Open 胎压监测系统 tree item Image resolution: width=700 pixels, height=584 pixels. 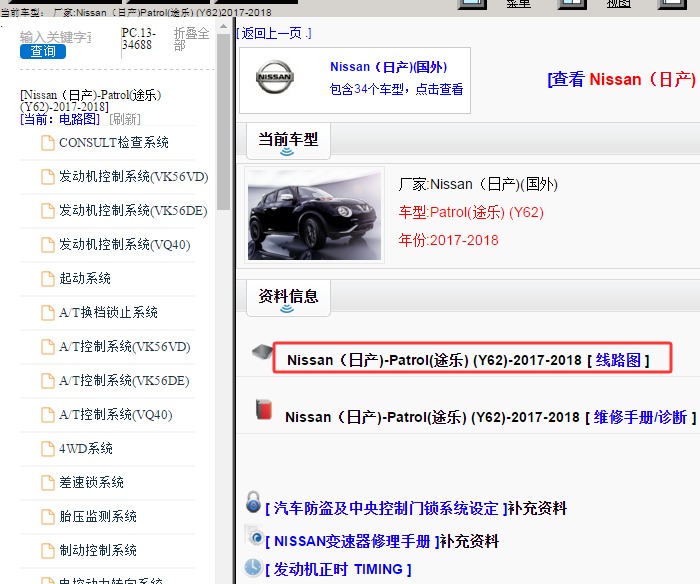click(x=98, y=516)
